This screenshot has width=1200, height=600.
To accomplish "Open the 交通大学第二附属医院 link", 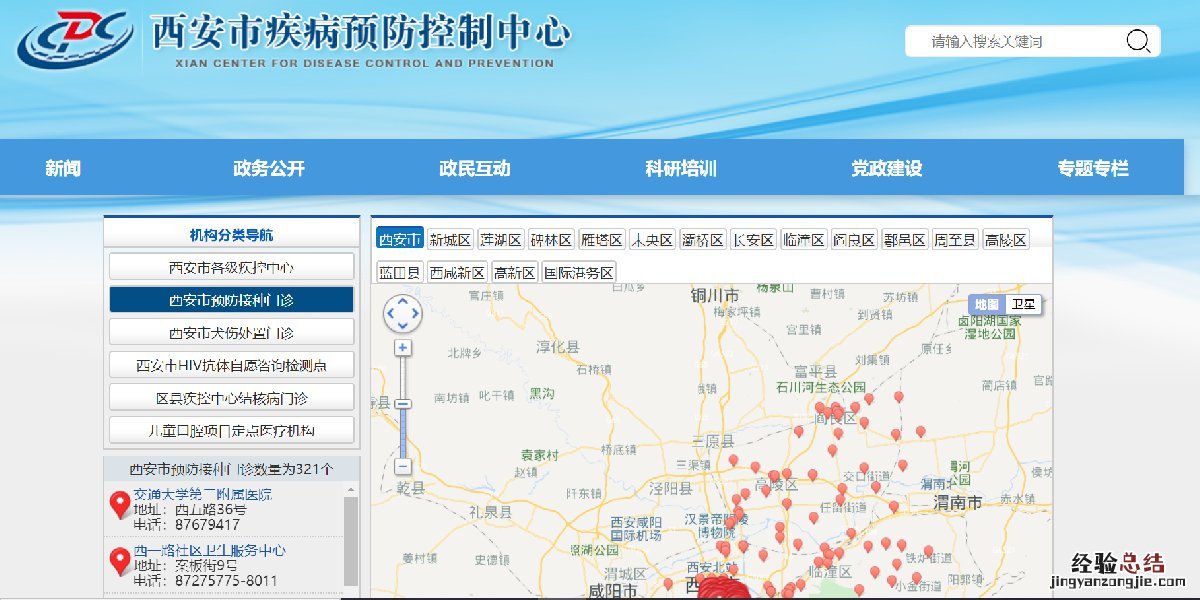I will coord(202,494).
